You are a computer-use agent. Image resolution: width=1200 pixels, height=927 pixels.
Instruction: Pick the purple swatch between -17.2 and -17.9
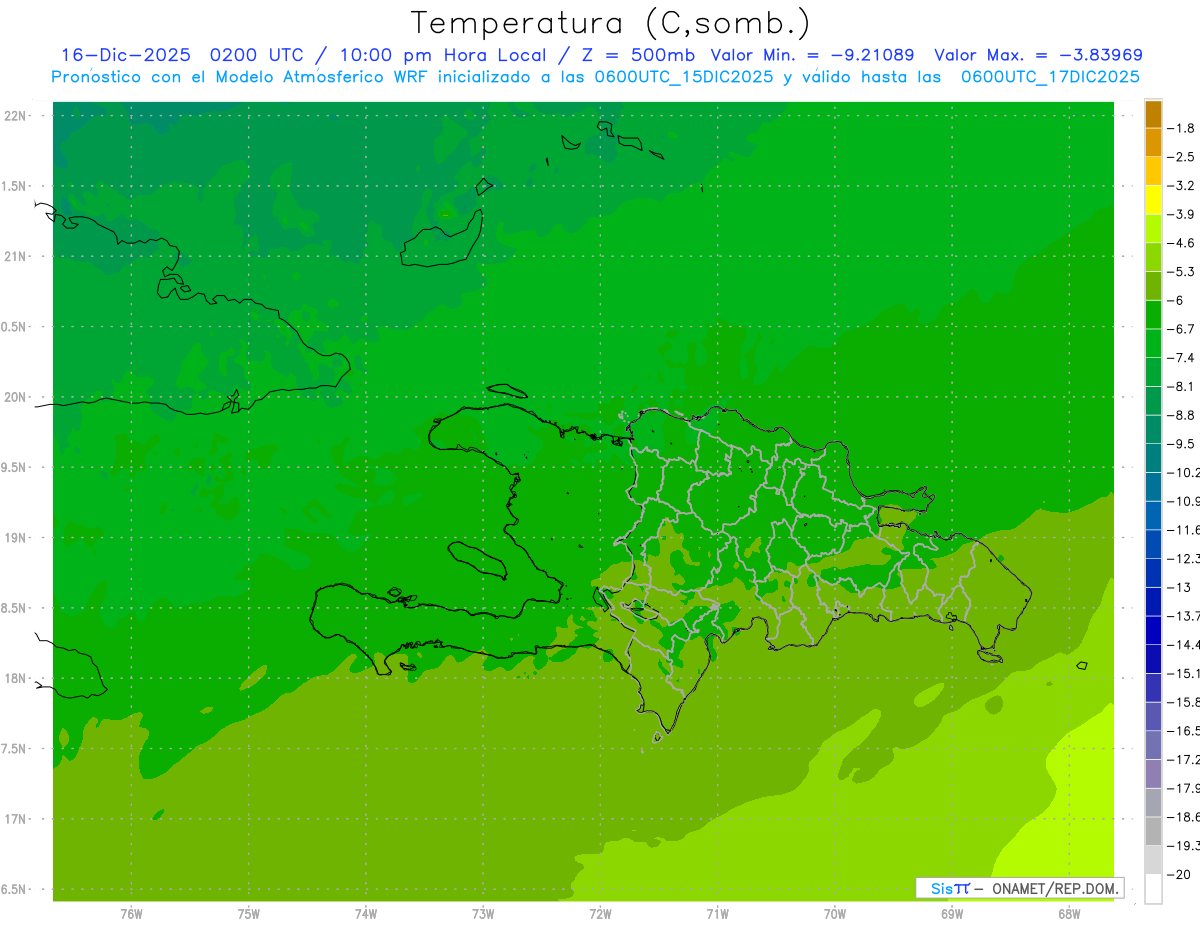[x=1154, y=774]
